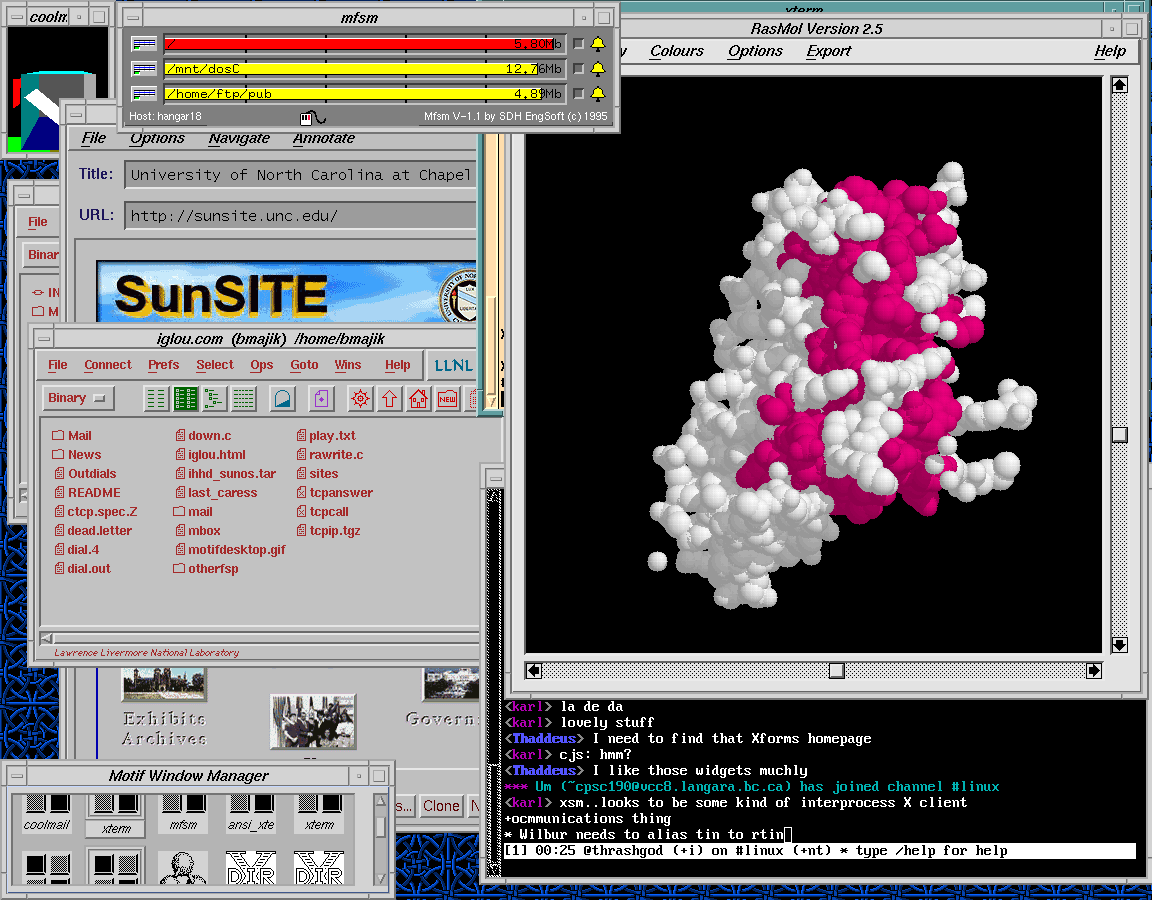Tick the checkbox beside /mnt/dosC bar
Screen dimensions: 1152x900
pos(578,69)
